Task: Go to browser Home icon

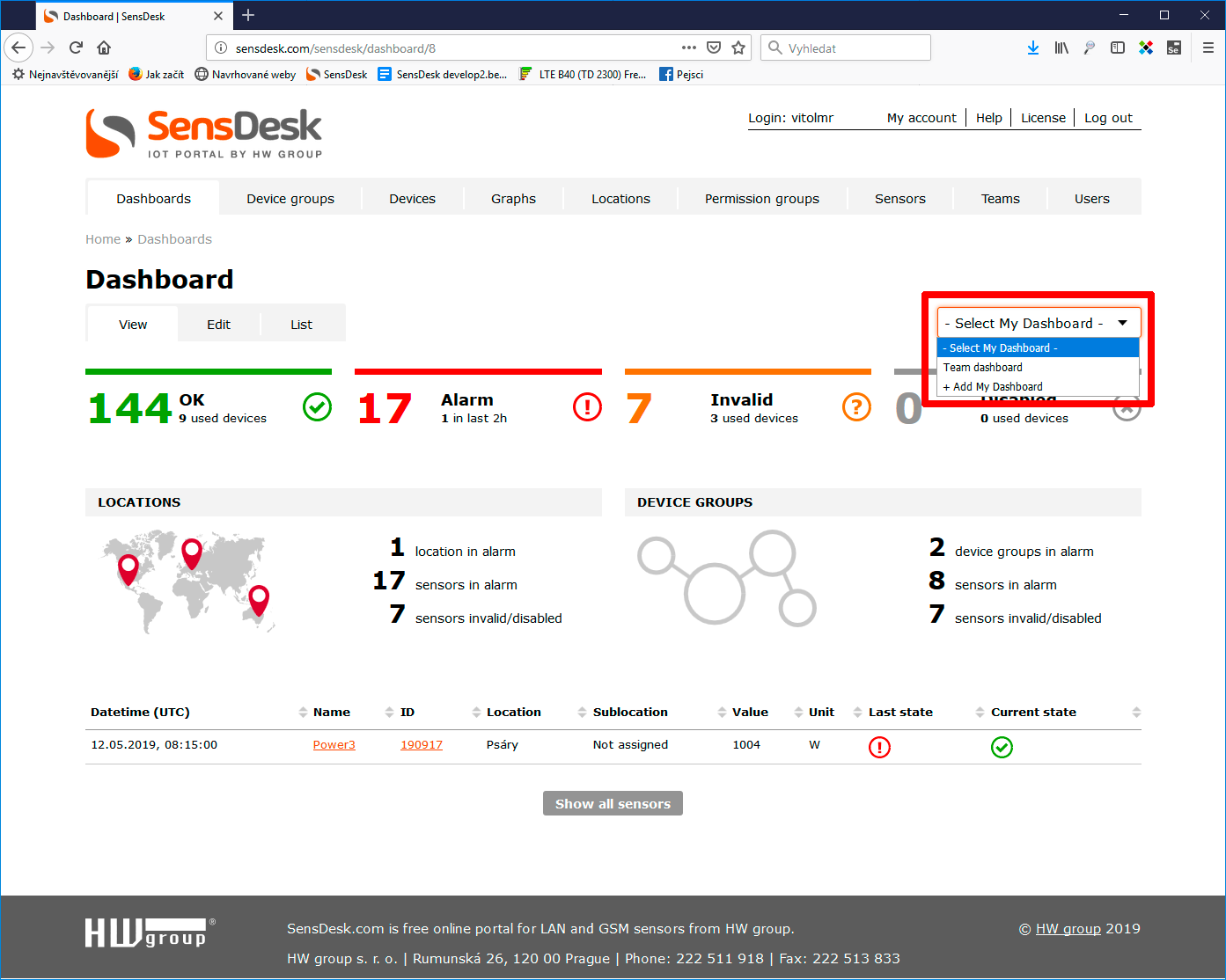Action: [x=104, y=48]
